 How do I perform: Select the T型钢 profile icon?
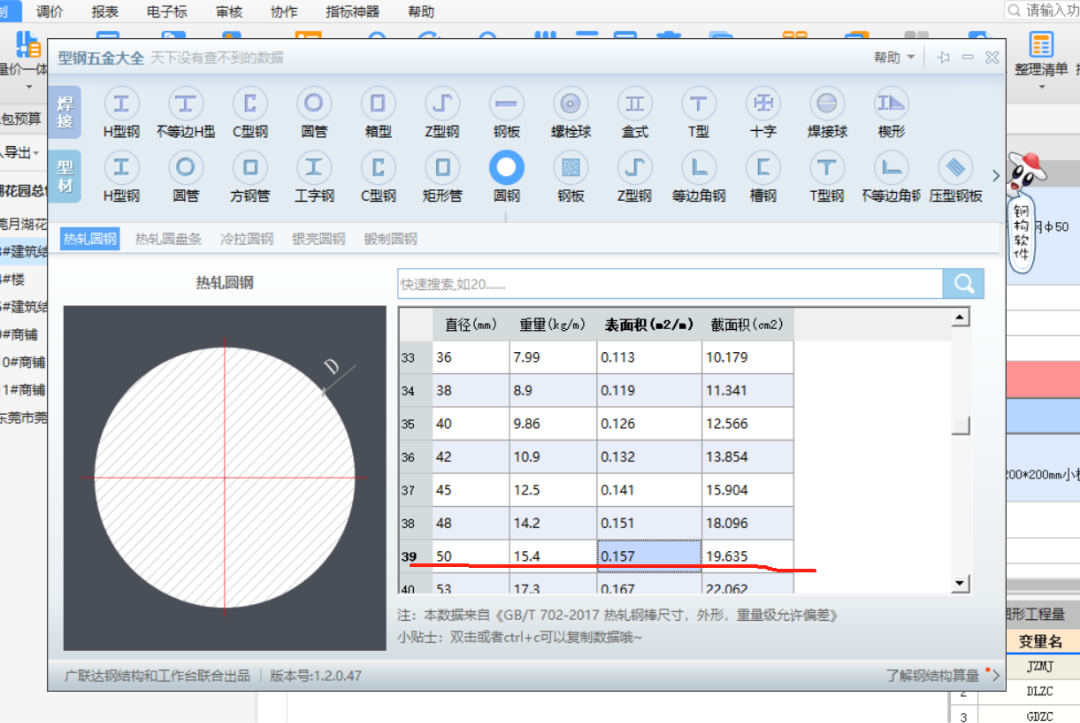[827, 167]
